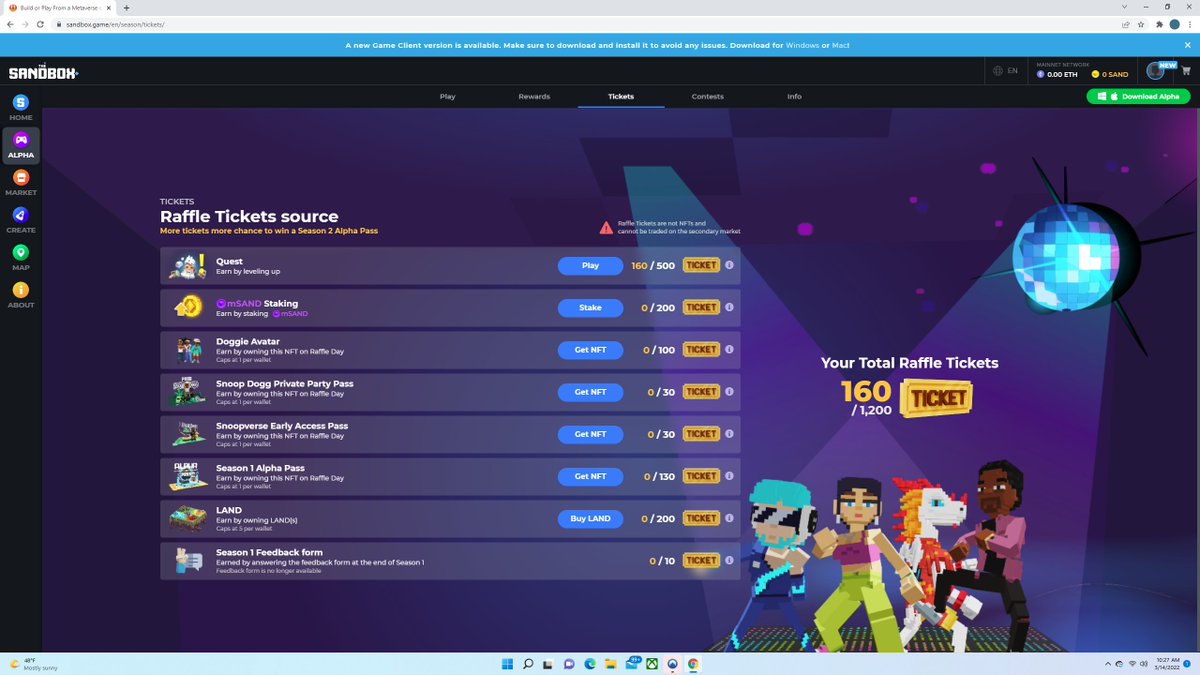The width and height of the screenshot is (1200, 675).
Task: Switch to the Contests tab
Action: coord(707,96)
